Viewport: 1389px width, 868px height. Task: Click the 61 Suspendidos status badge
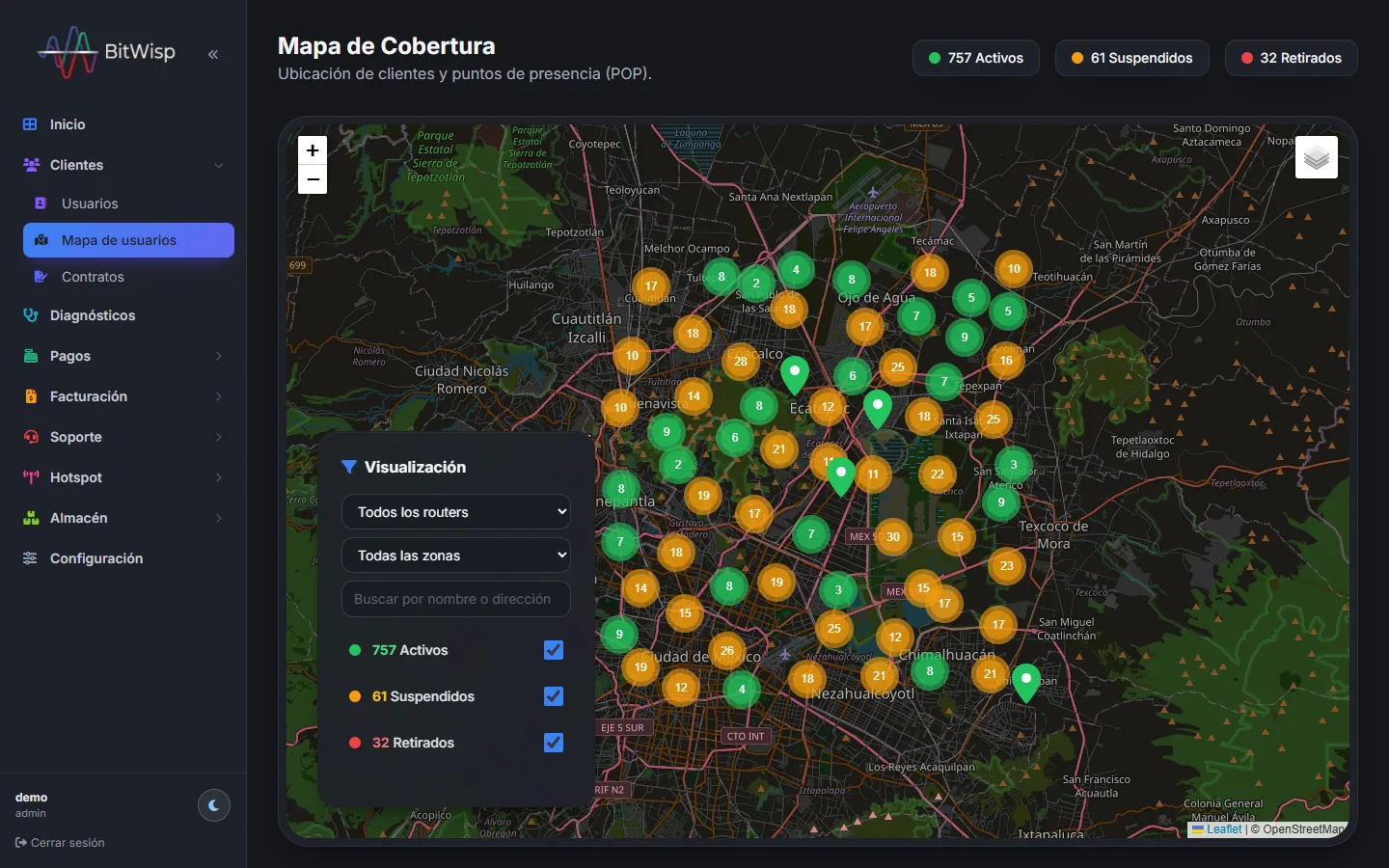click(1132, 58)
